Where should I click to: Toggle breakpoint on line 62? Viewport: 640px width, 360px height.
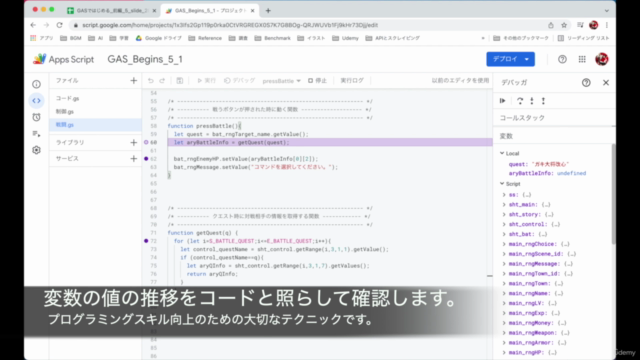[x=146, y=159]
